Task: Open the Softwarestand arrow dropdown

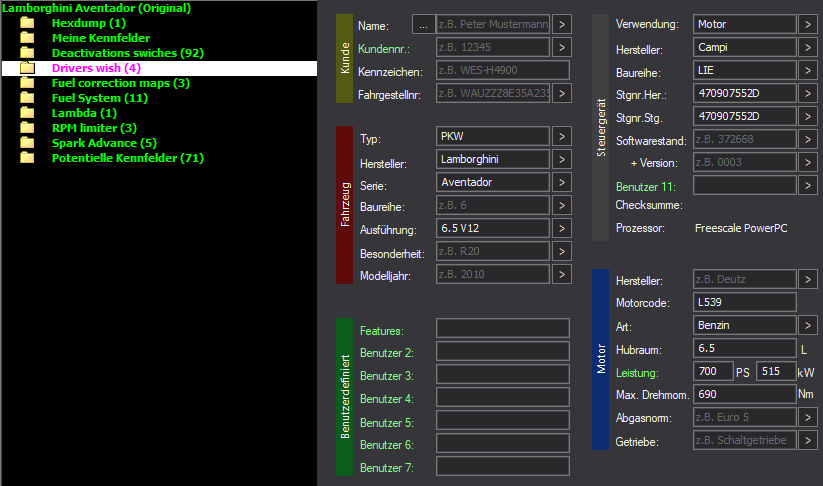Action: tap(808, 140)
